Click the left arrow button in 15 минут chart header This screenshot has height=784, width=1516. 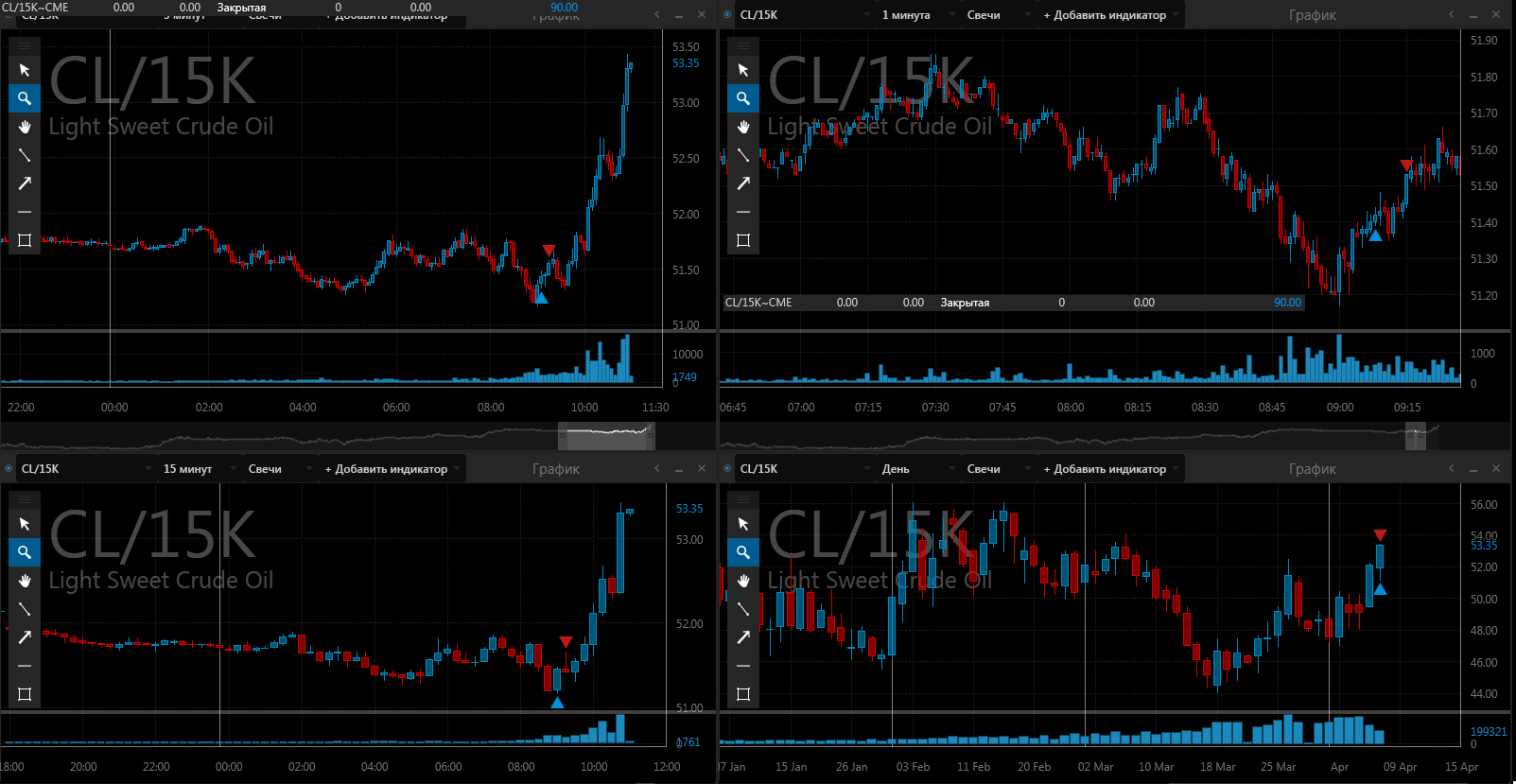pos(657,468)
